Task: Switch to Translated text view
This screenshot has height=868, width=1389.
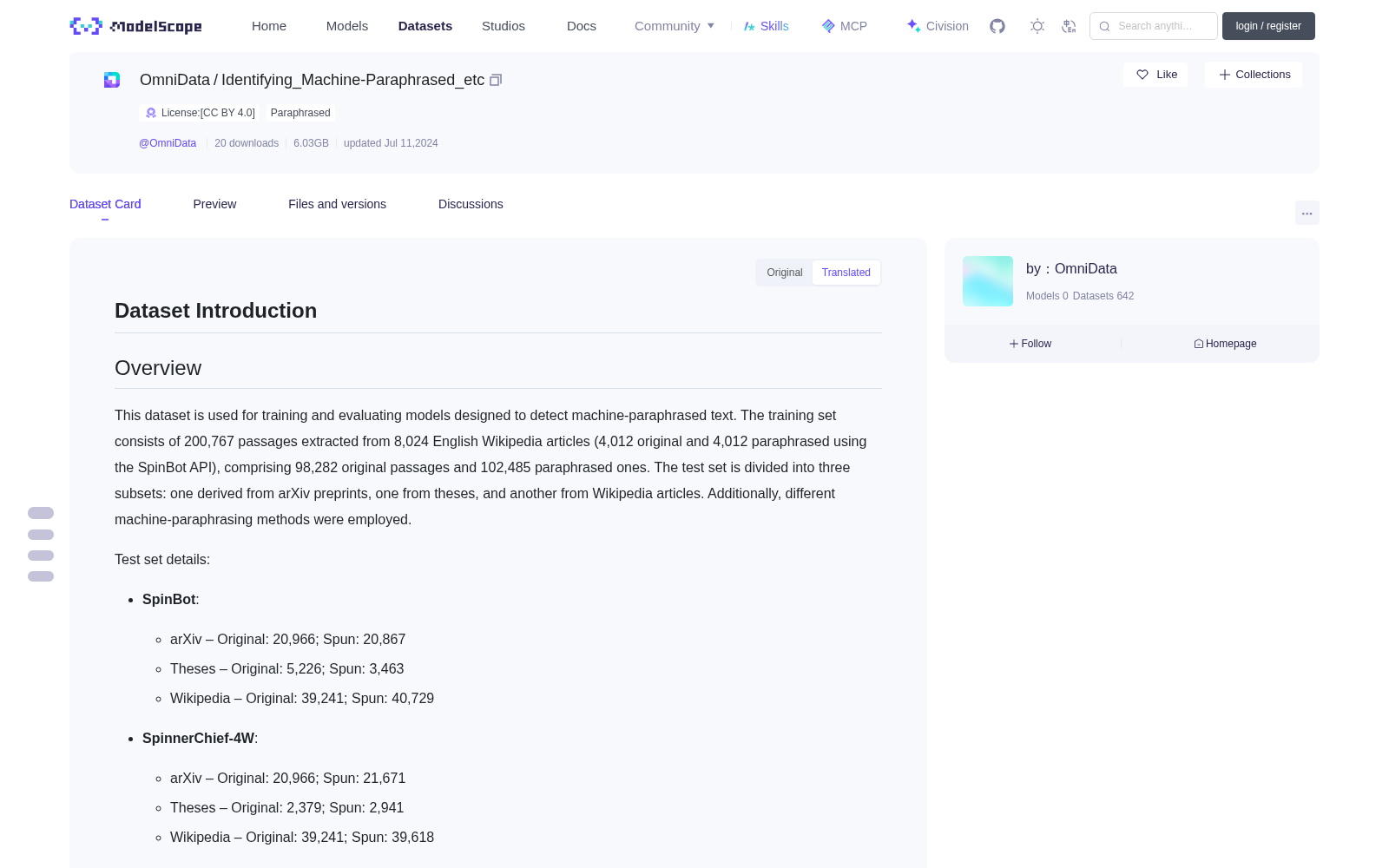Action: coord(846,273)
